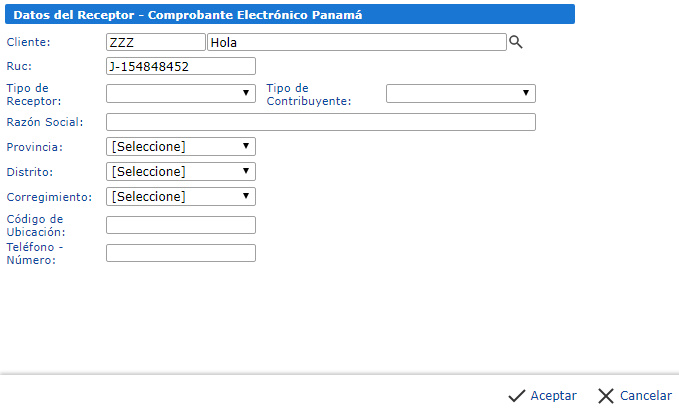Click the magnifier icon to search clients
The width and height of the screenshot is (679, 413).
[516, 42]
